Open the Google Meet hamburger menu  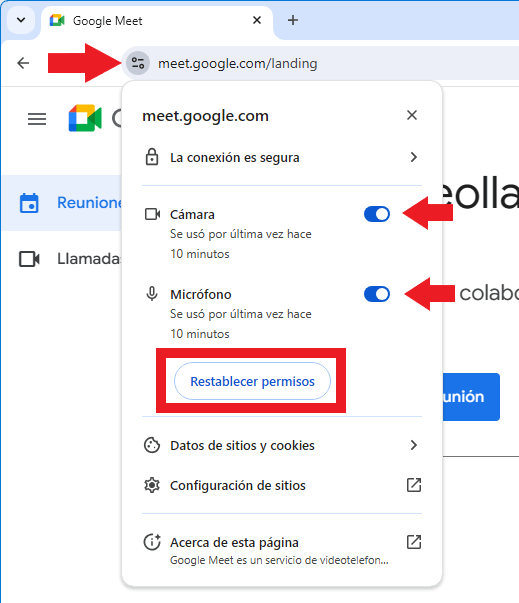[37, 119]
